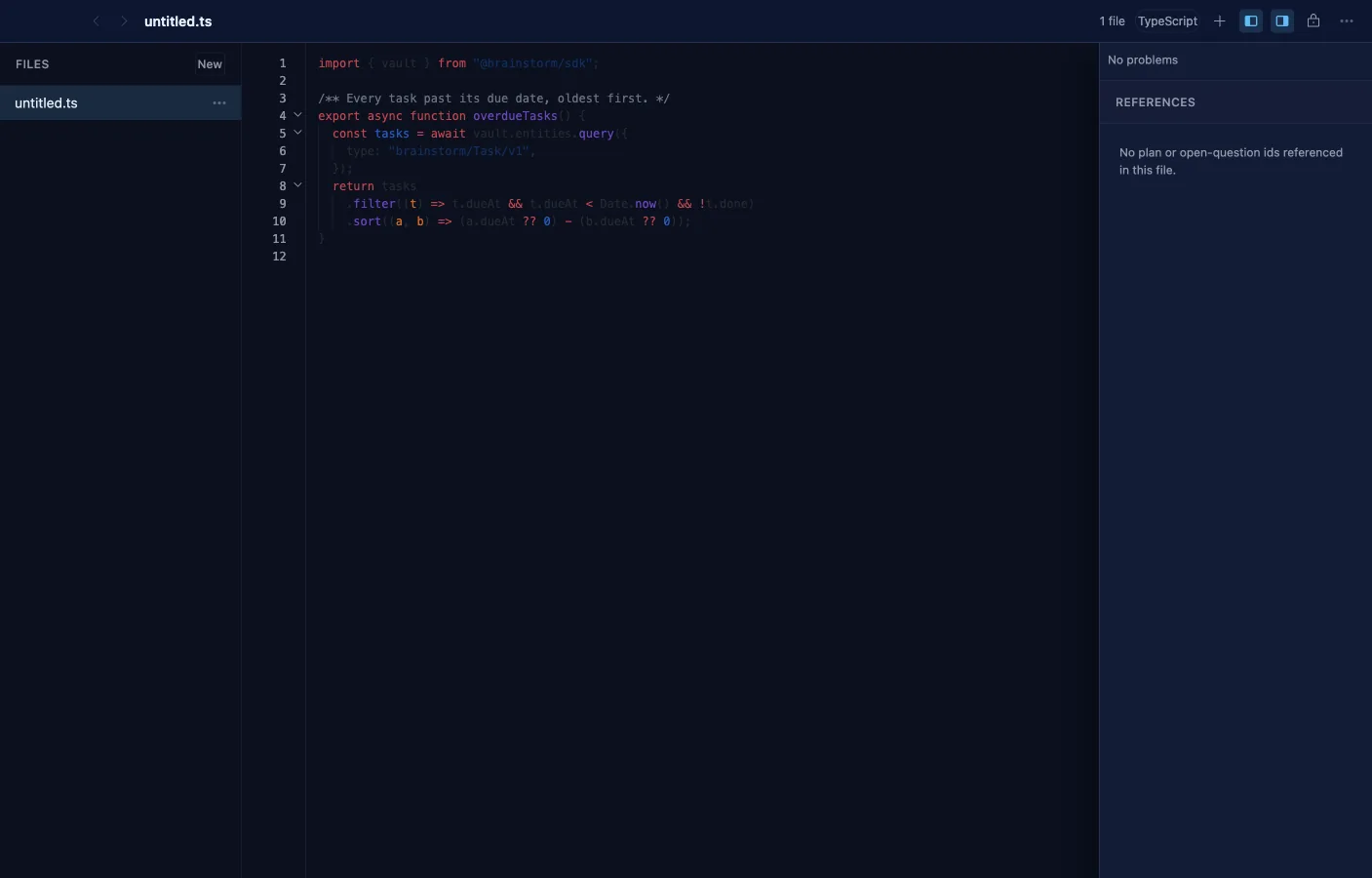The image size is (1372, 878).
Task: Select untitled.ts in the files list
Action: (120, 102)
